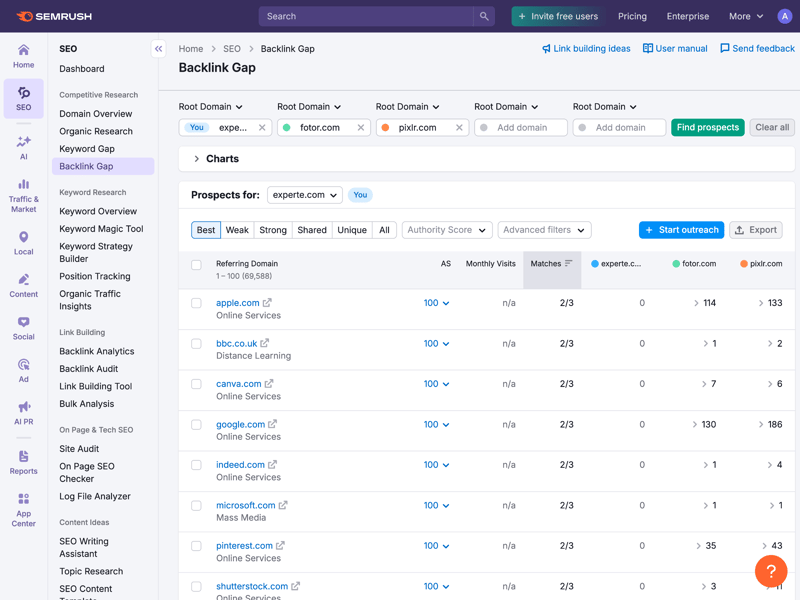Toggle the select-all header checkbox

click(x=196, y=265)
